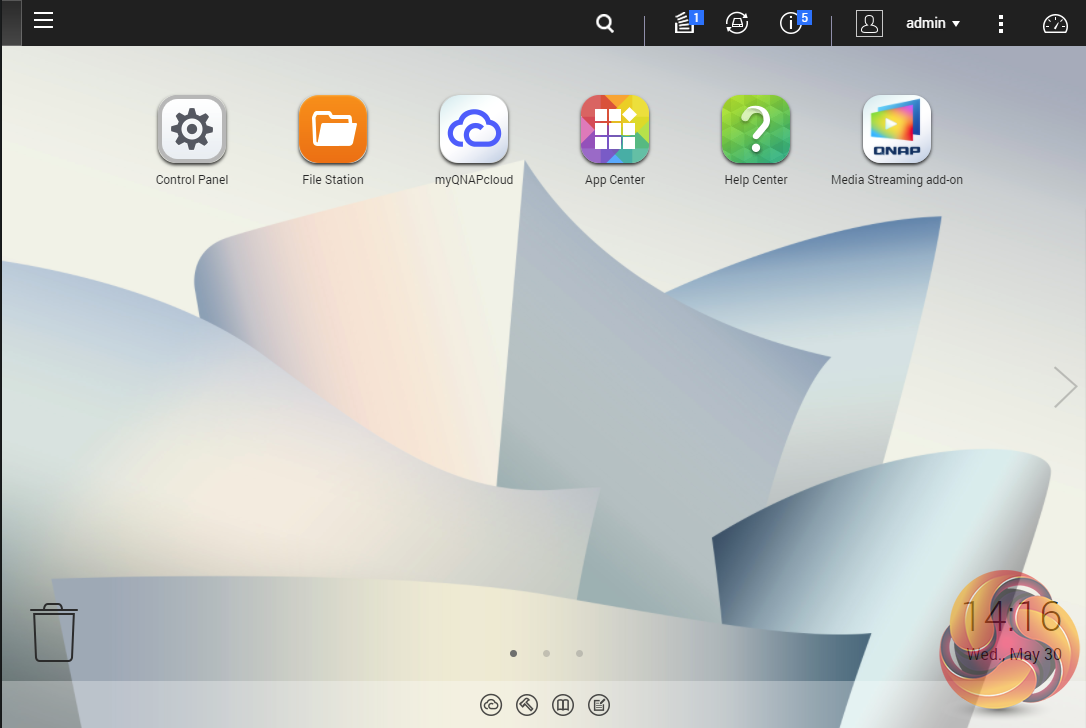Click the feedback note icon in bottom bar
Screen dimensions: 1086x728
599,705
